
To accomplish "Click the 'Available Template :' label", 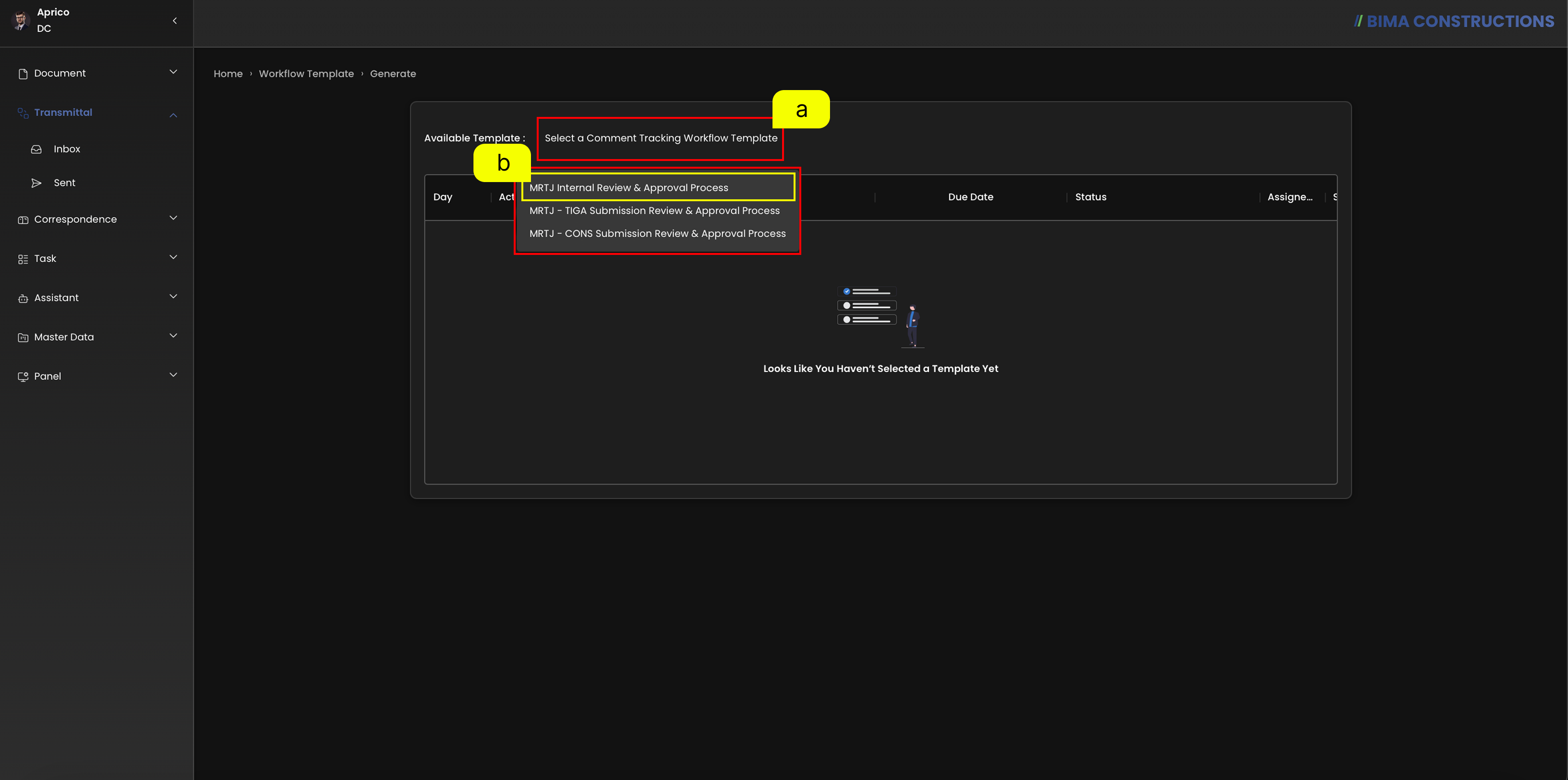I will click(x=475, y=138).
